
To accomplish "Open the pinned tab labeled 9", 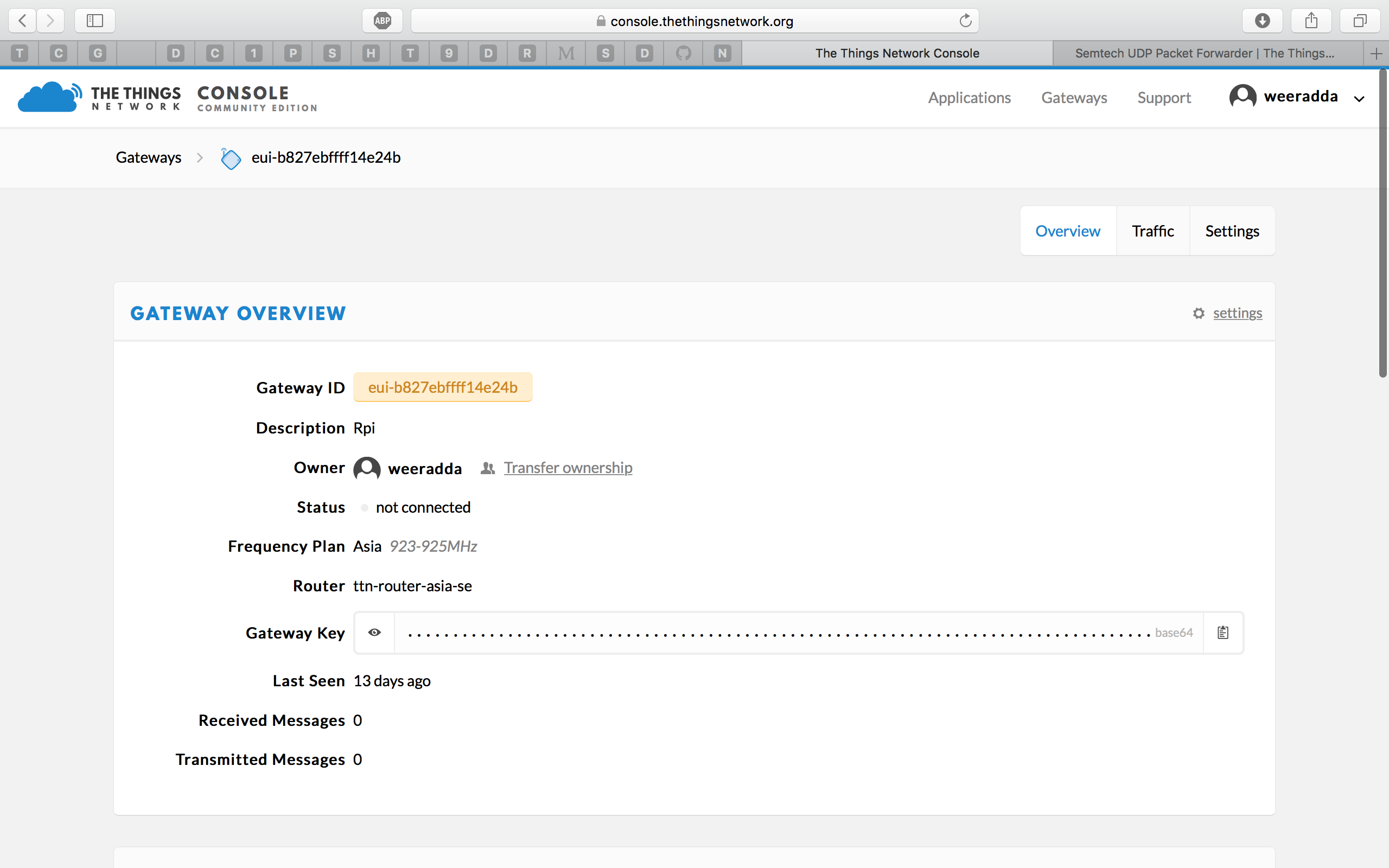I will click(x=449, y=53).
